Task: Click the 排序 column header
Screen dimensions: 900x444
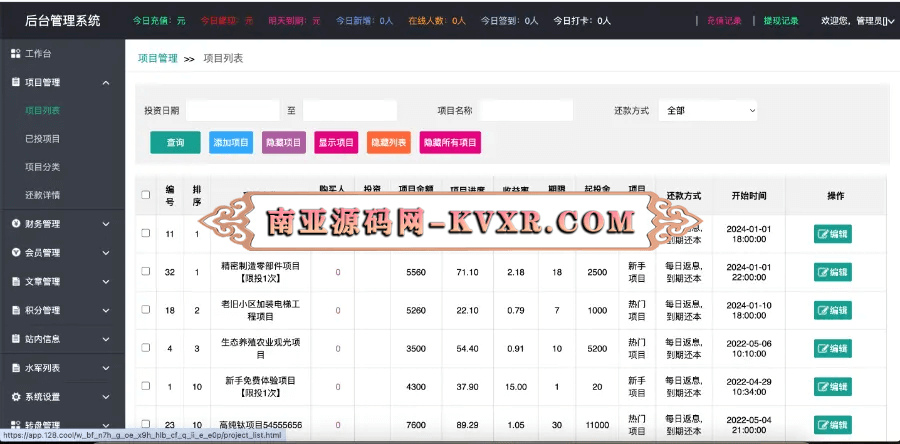Action: click(197, 196)
